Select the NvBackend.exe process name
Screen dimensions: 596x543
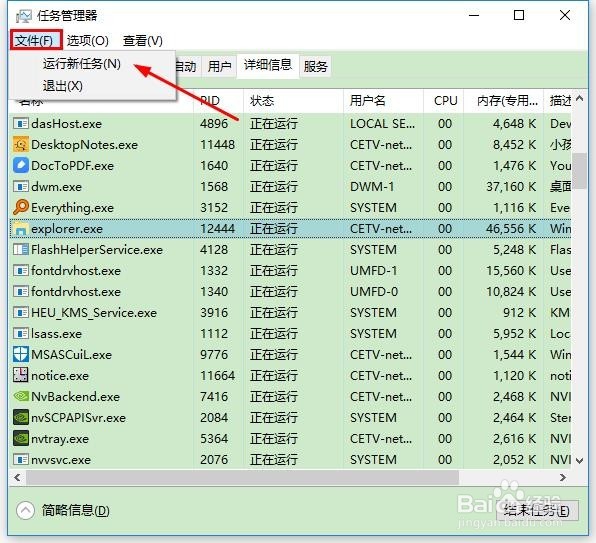pos(75,397)
